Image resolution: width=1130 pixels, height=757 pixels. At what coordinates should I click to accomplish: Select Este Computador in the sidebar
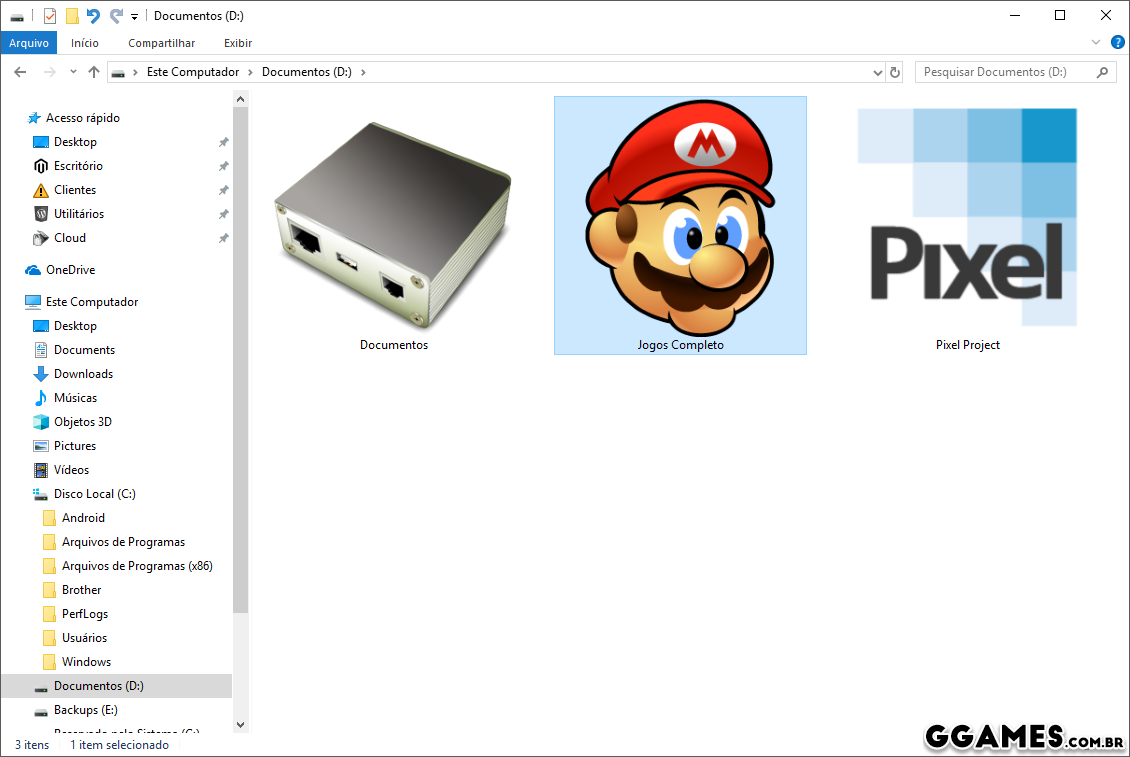(92, 301)
